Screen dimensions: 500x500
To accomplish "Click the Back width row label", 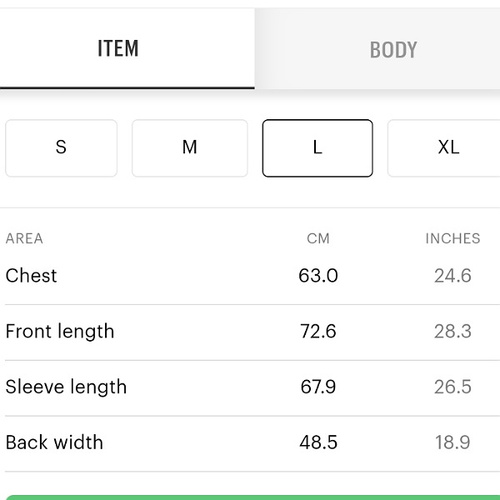I will pyautogui.click(x=54, y=442).
